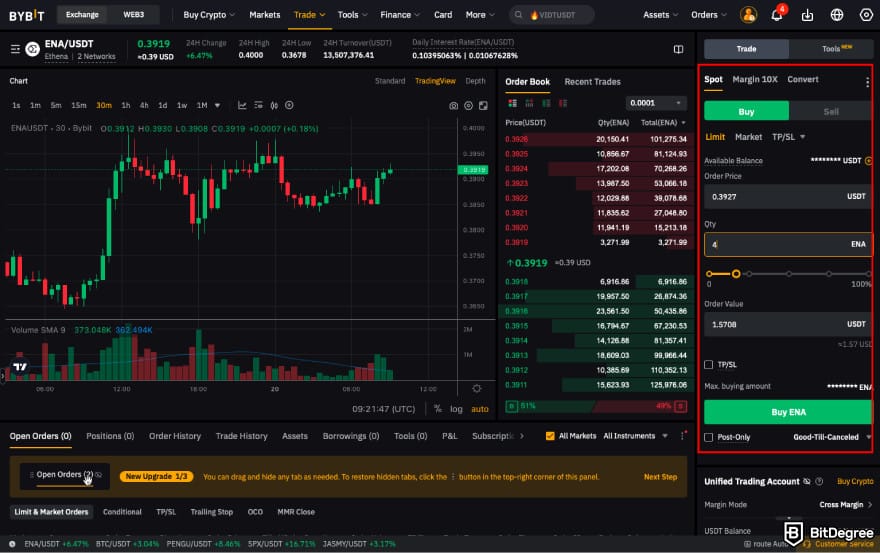The height and width of the screenshot is (553, 880).
Task: Enable the Post-Only checkbox
Action: [709, 437]
